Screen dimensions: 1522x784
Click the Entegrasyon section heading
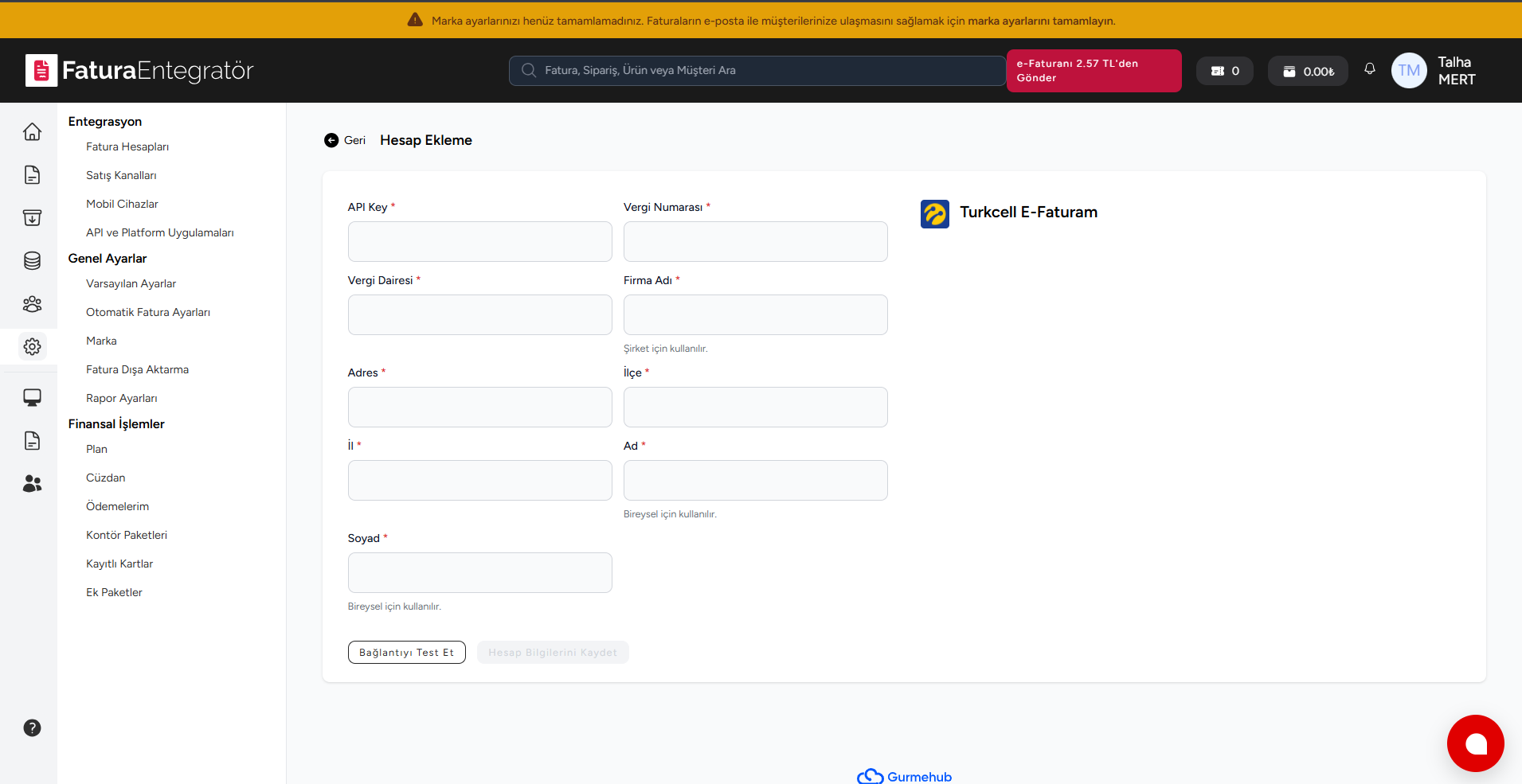tap(105, 121)
